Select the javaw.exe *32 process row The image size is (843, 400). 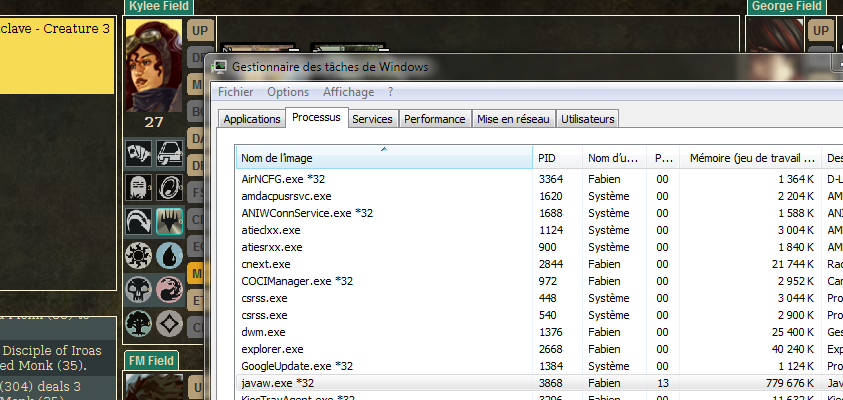tap(380, 383)
